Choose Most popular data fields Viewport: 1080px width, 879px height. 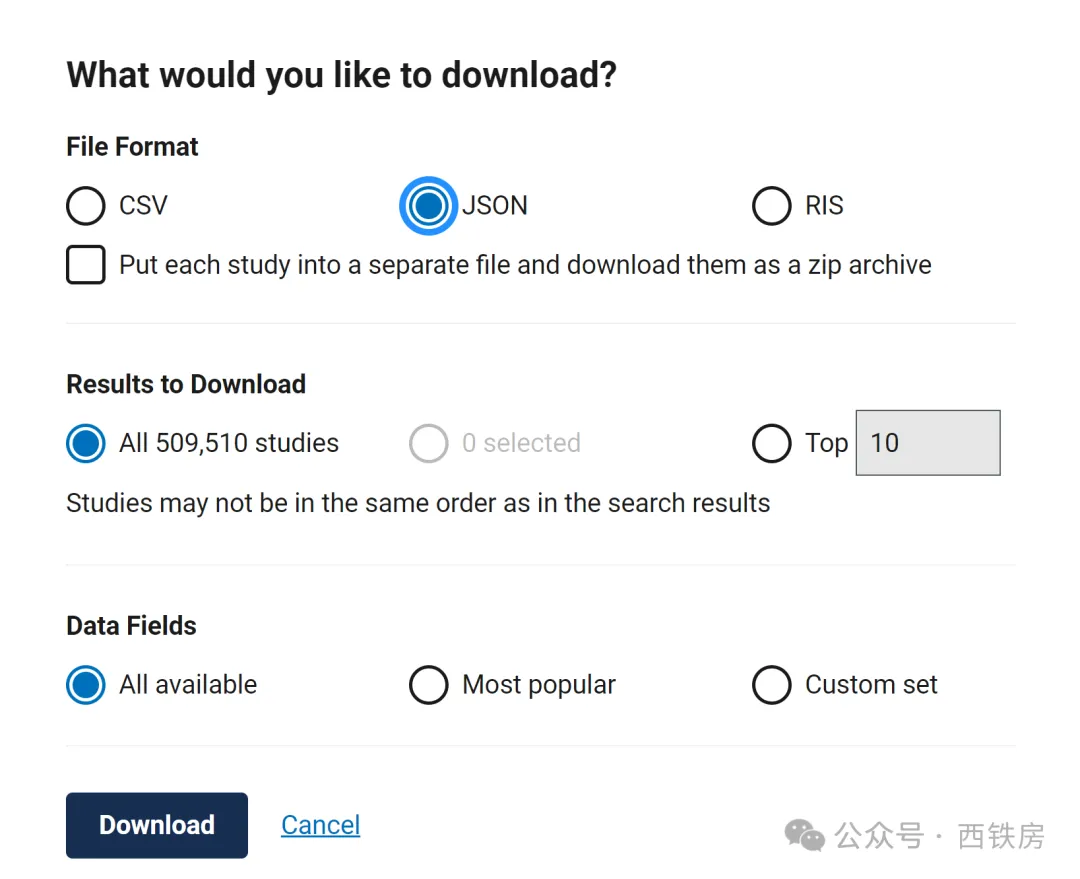pos(428,685)
